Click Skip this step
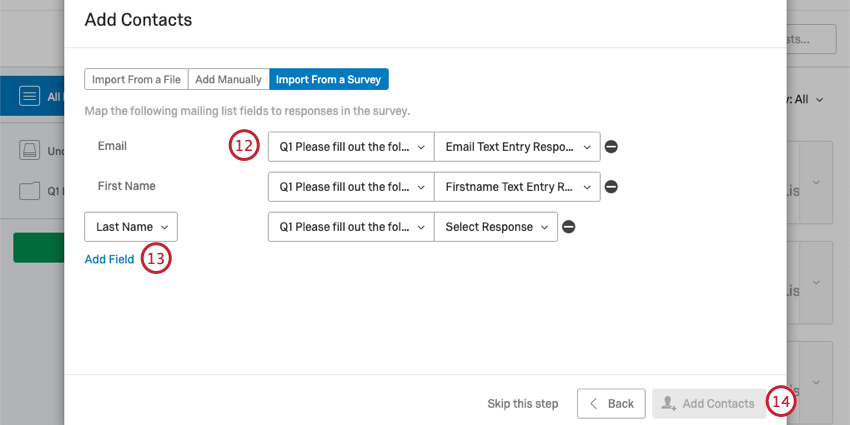The image size is (850, 425). pyautogui.click(x=523, y=404)
